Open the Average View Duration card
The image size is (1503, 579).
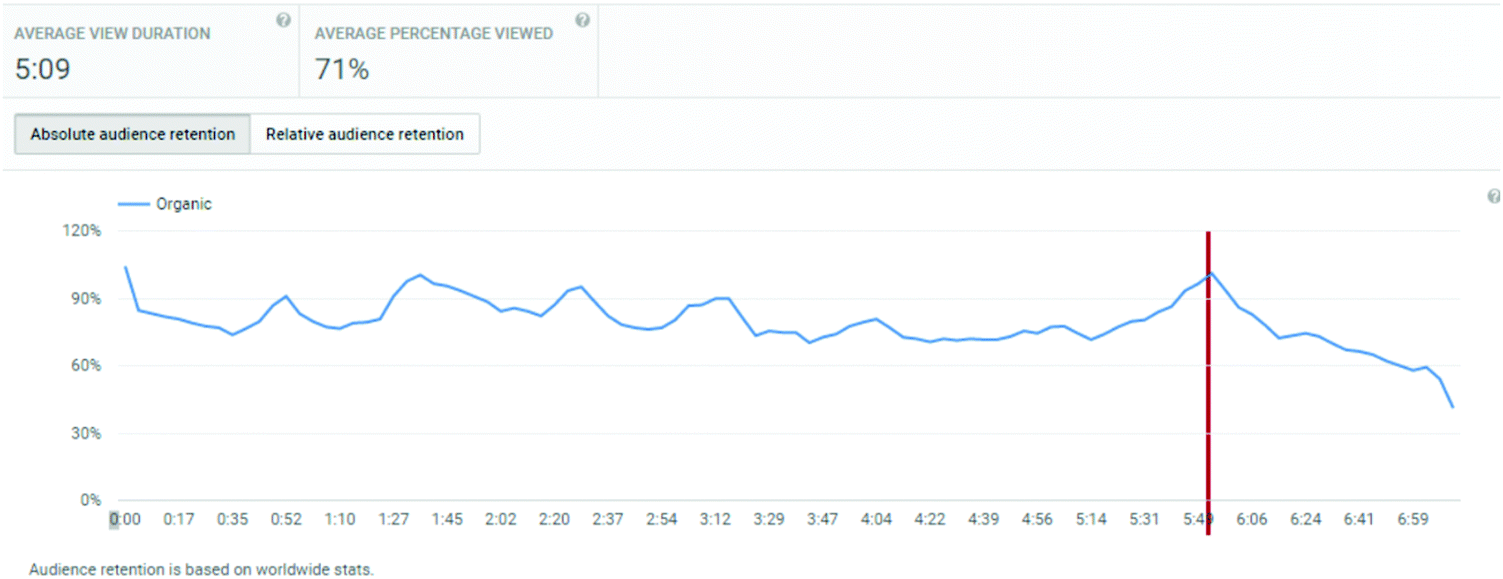pos(150,52)
